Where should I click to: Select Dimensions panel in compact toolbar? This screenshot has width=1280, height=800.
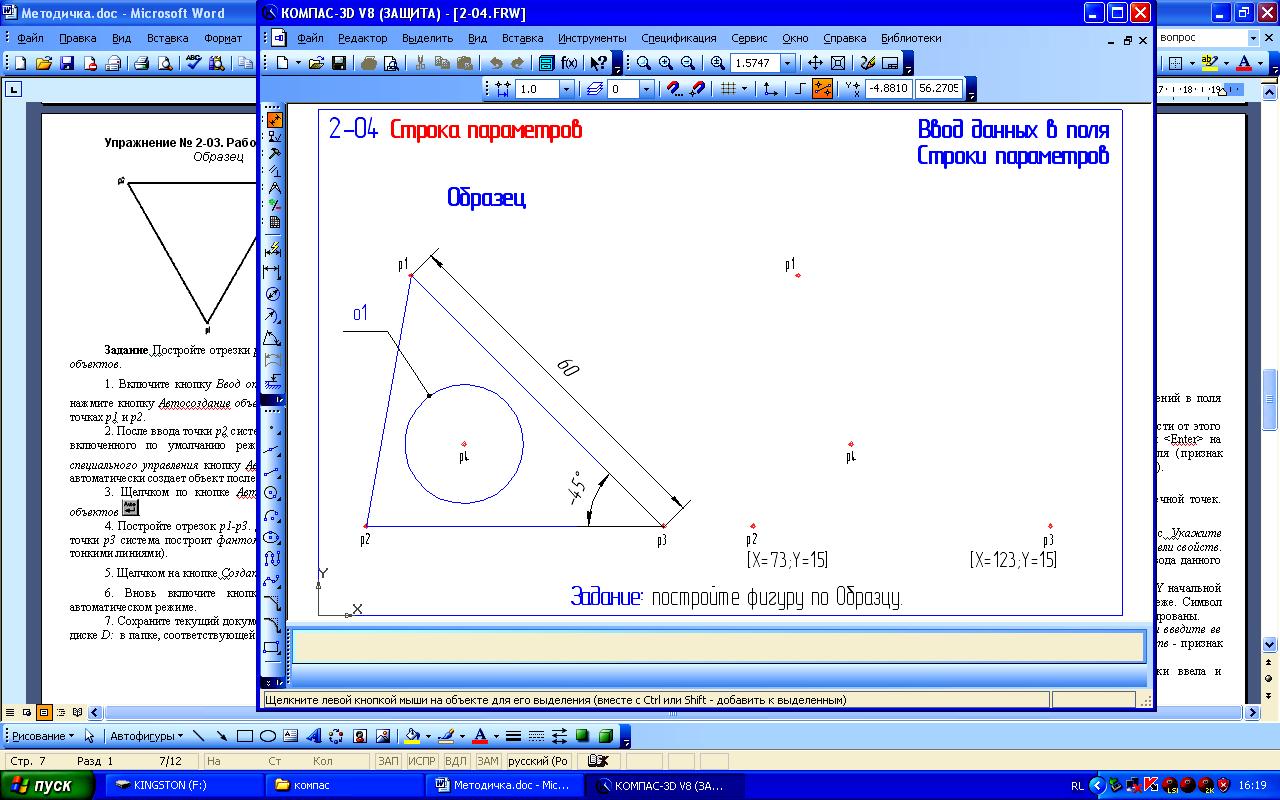point(274,119)
